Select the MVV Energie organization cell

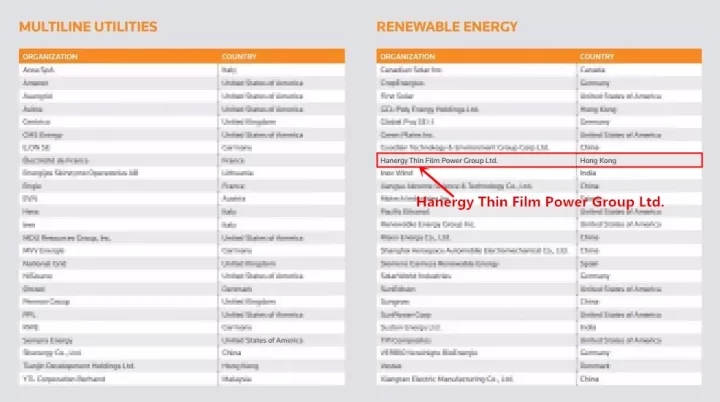click(x=118, y=250)
